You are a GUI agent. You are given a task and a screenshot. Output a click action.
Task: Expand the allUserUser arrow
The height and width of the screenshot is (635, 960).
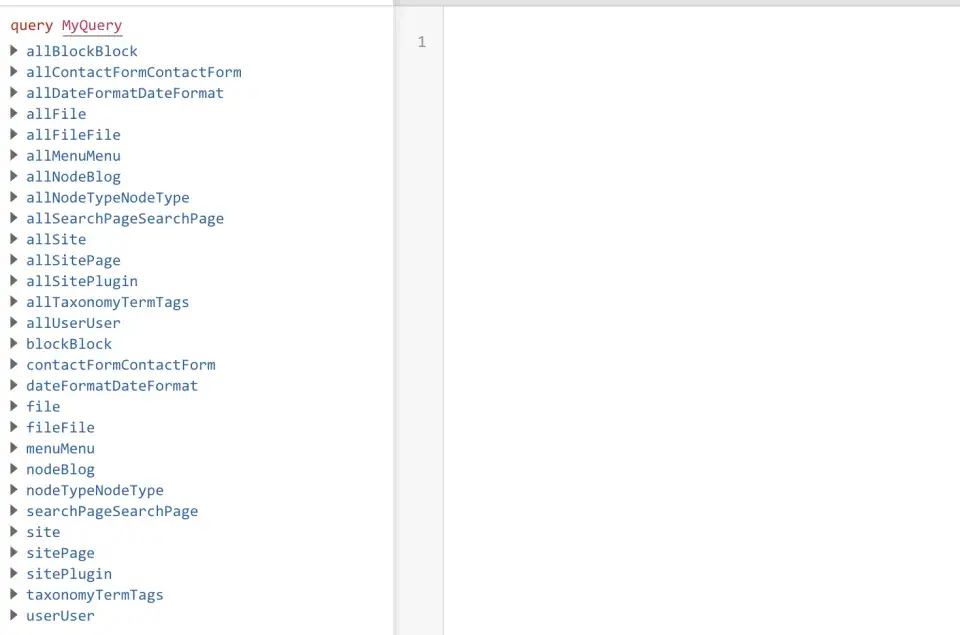[x=13, y=321]
